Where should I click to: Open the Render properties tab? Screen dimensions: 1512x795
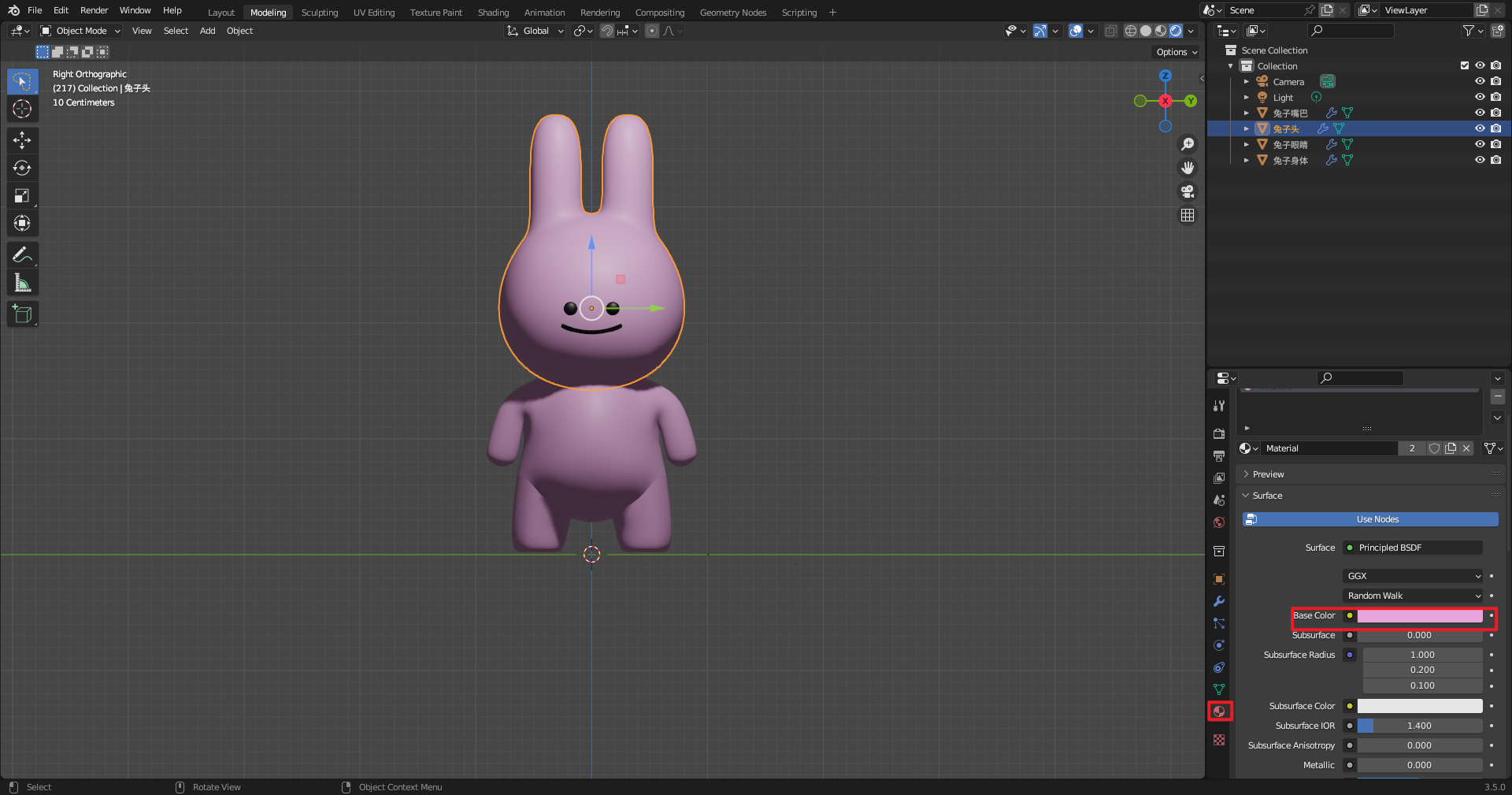(x=1219, y=433)
